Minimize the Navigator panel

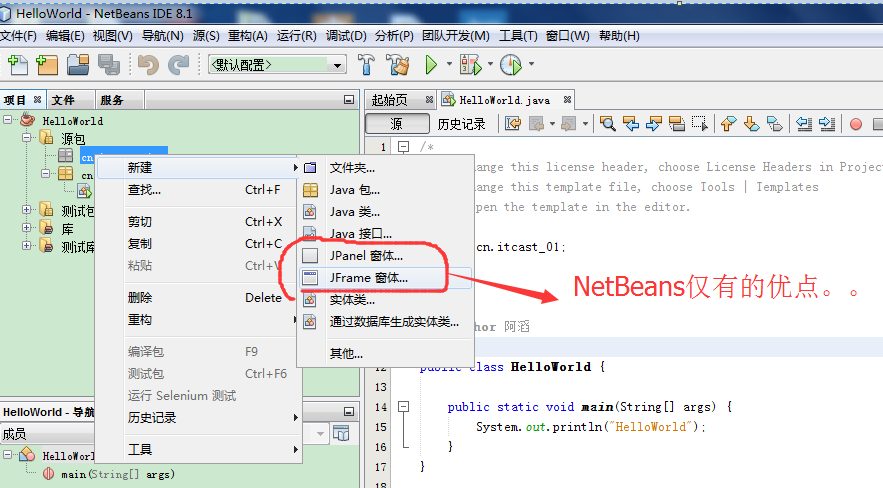(349, 412)
